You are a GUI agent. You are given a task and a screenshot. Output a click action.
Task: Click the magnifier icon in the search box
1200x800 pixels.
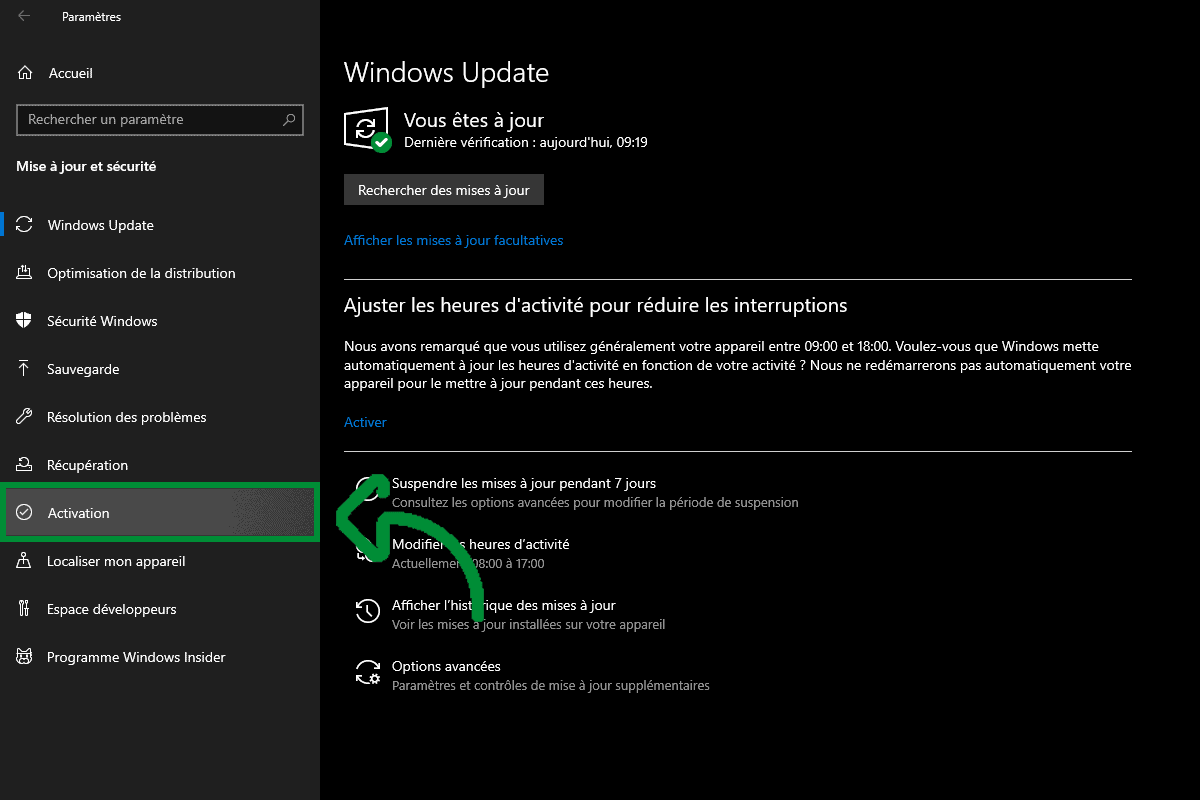(289, 120)
